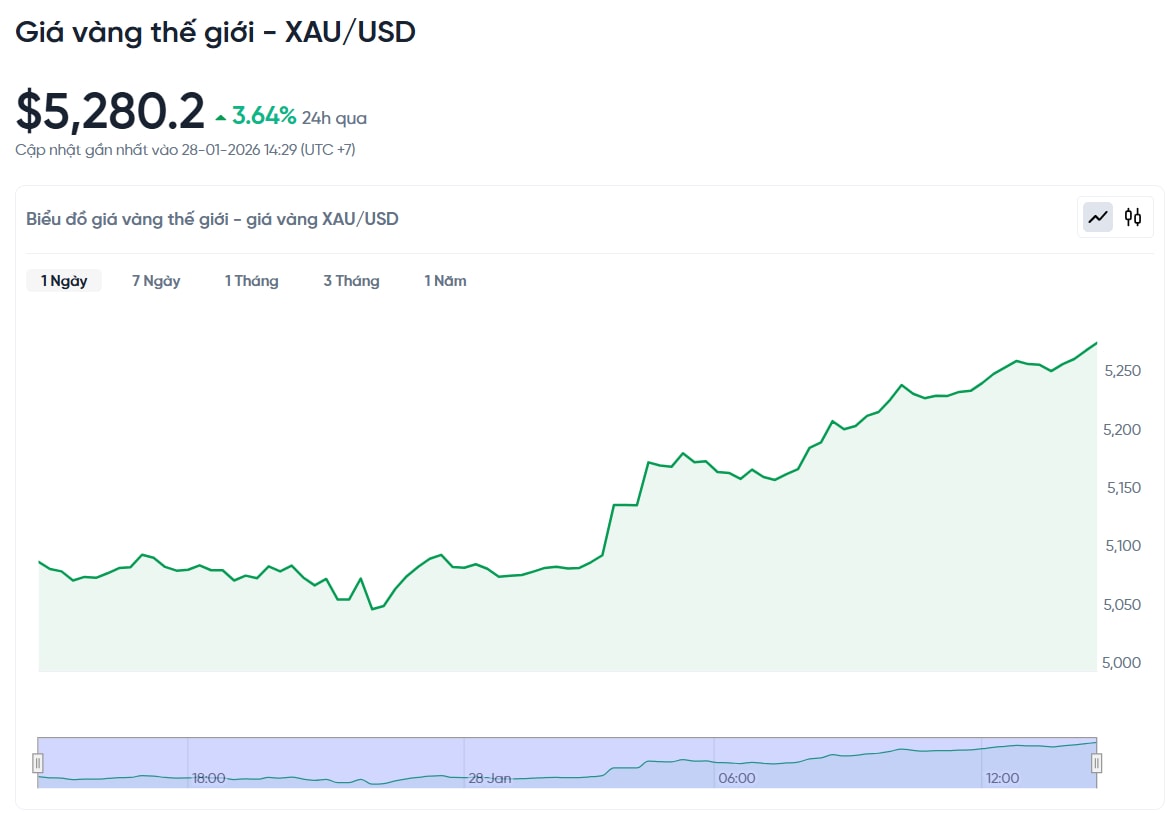Click the chart title above the graph
The image size is (1167, 813).
pos(212,218)
